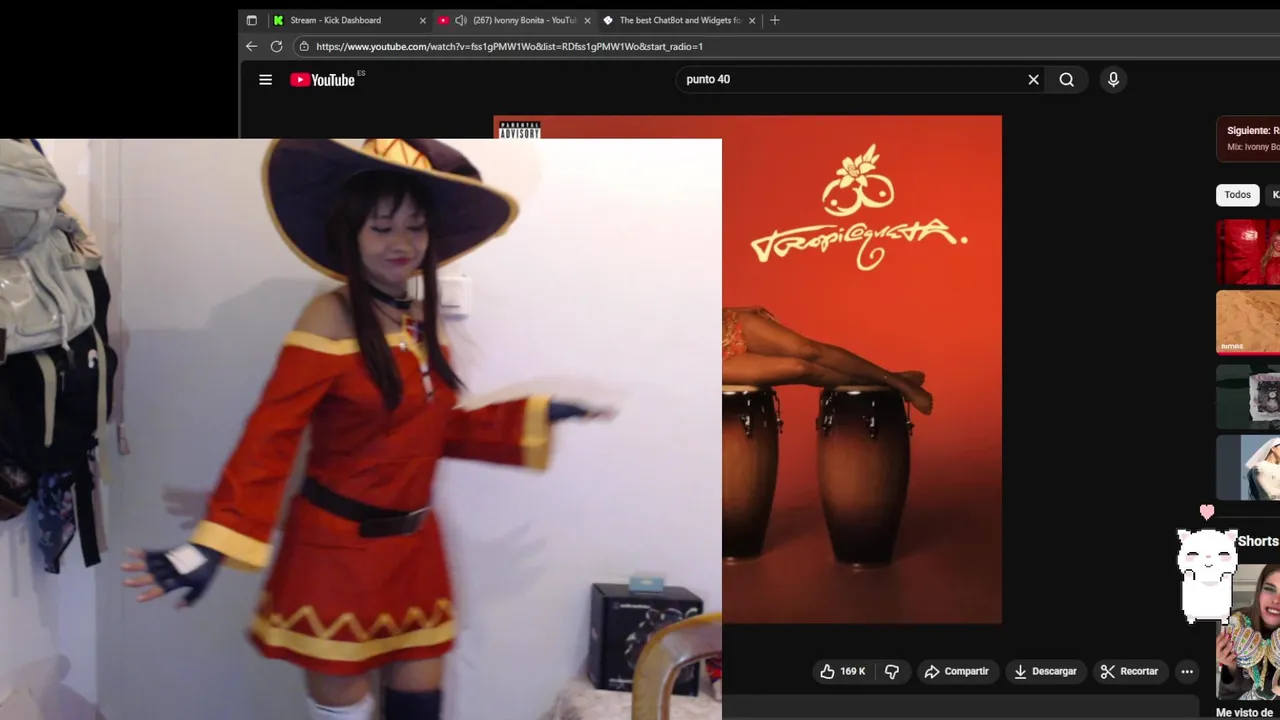Submit search with magnifier icon
This screenshot has height=720, width=1280.
tap(1067, 80)
